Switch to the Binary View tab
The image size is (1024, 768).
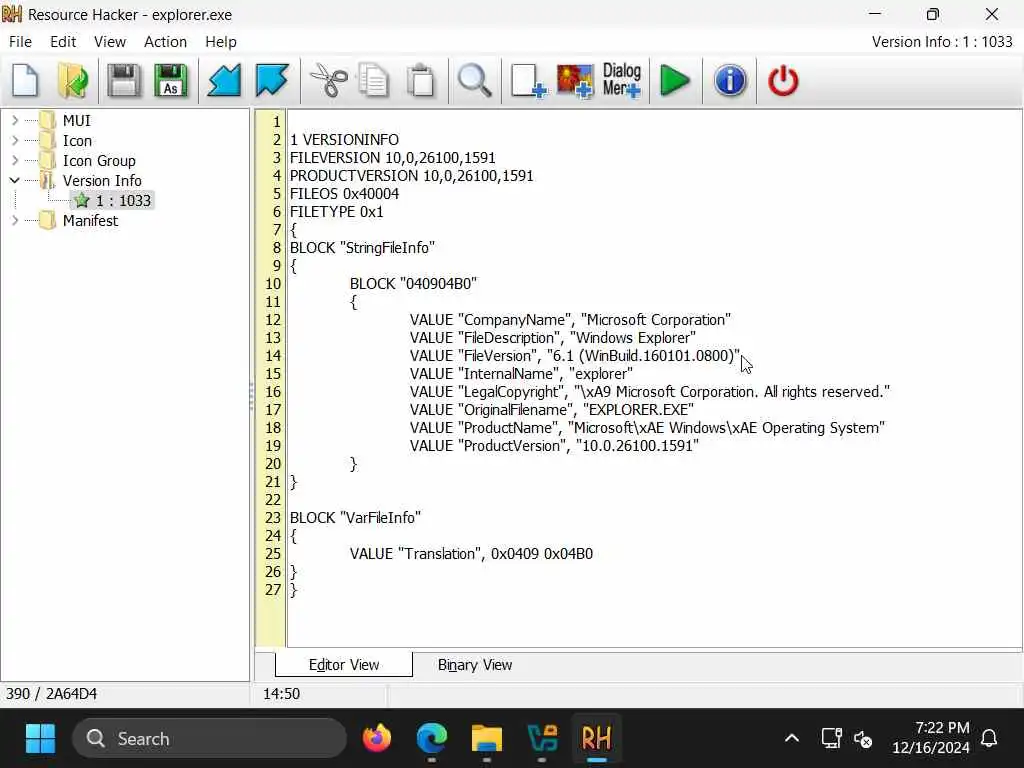tap(475, 665)
